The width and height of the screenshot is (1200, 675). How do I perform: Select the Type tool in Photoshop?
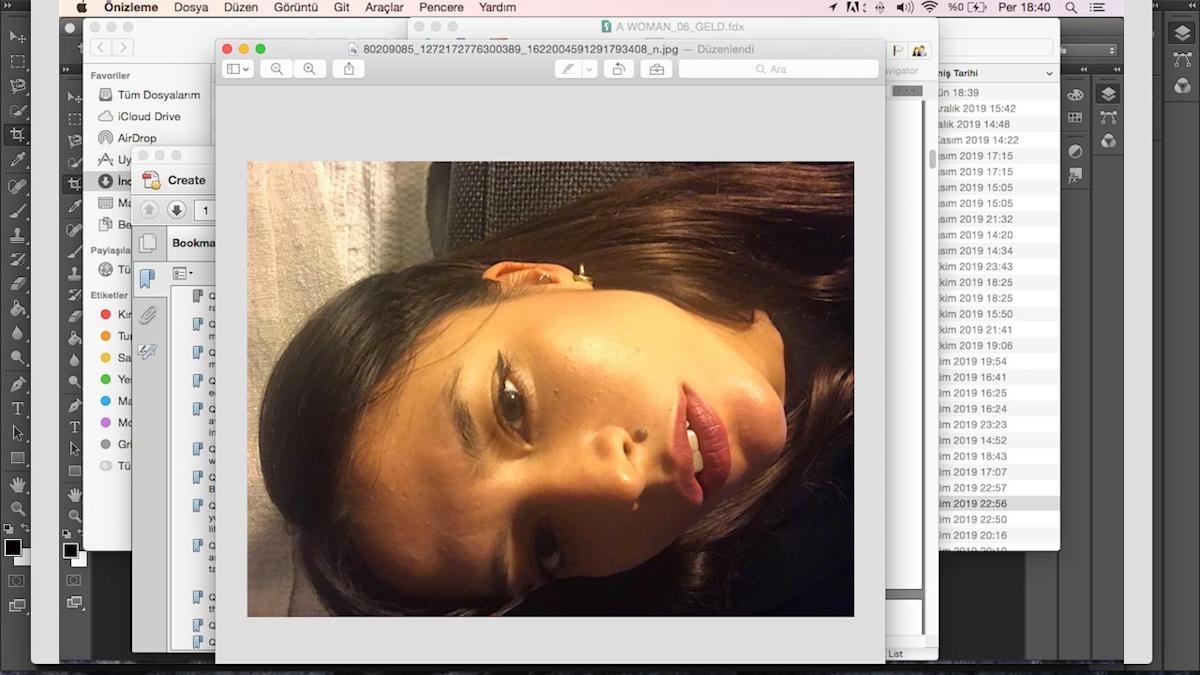[x=17, y=409]
